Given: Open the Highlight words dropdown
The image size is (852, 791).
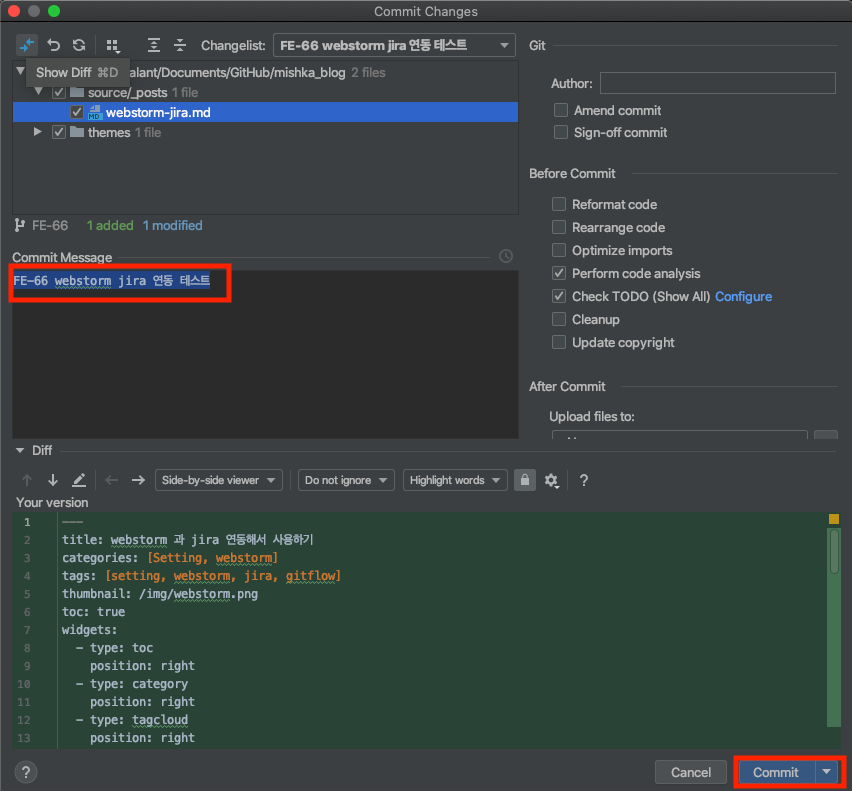Looking at the screenshot, I should [x=455, y=480].
